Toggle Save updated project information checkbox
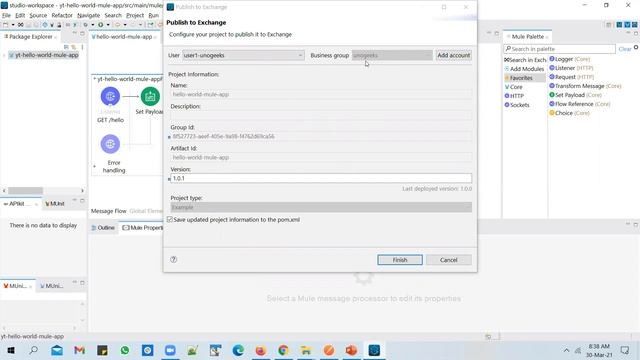This screenshot has height=360, width=640. click(x=170, y=220)
